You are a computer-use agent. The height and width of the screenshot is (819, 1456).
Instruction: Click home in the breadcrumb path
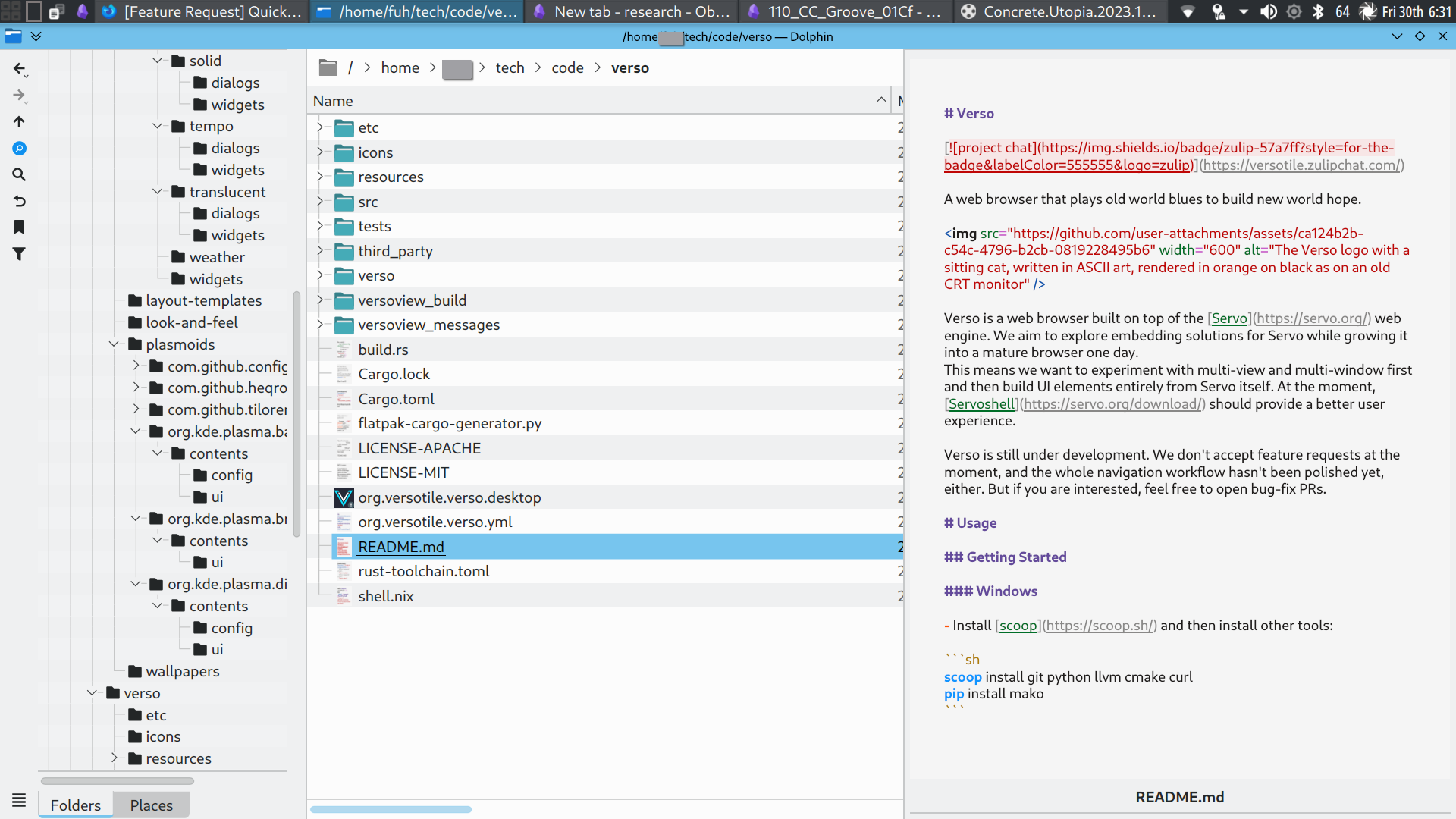pyautogui.click(x=400, y=68)
